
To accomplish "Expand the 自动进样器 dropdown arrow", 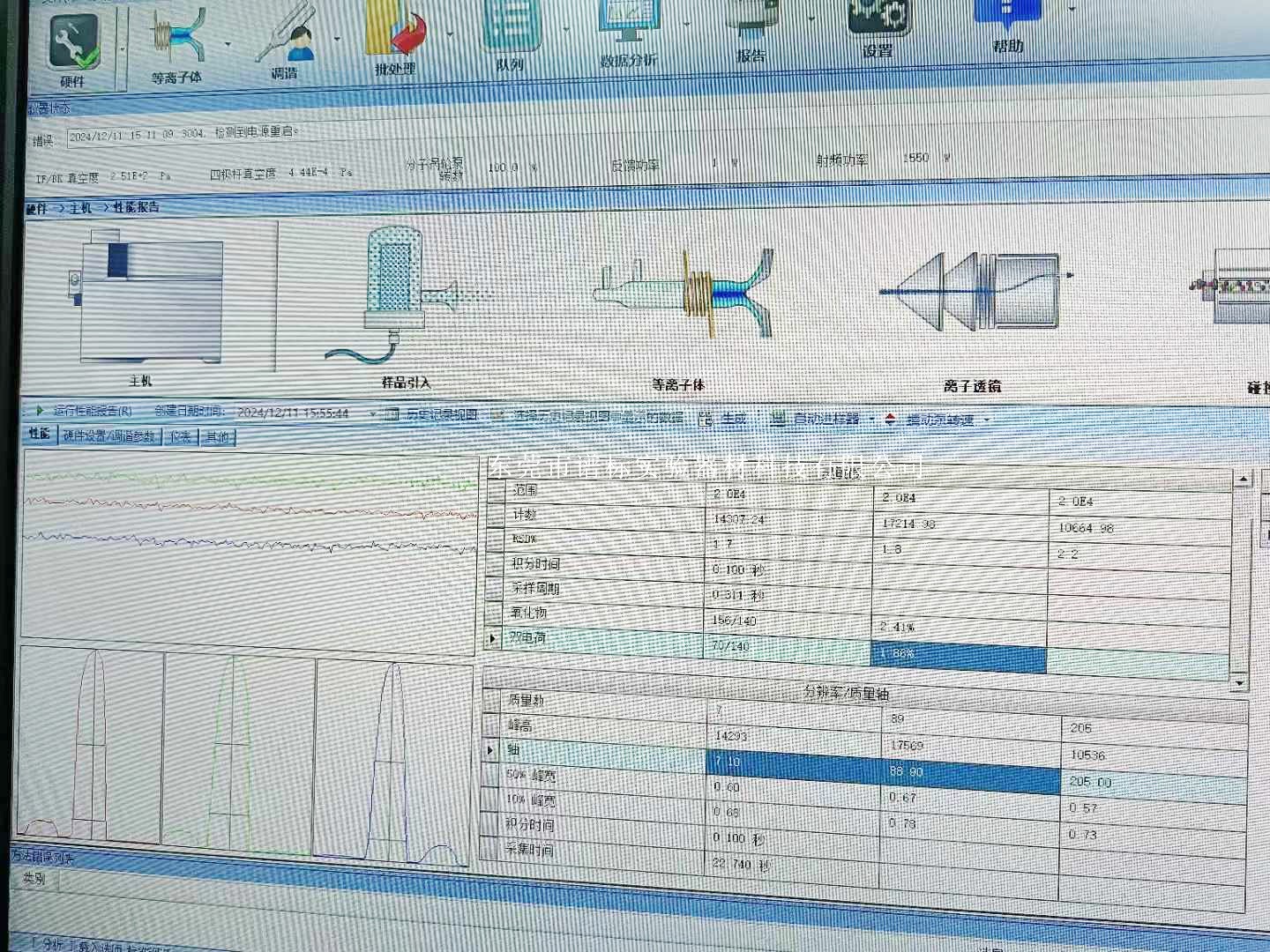I will click(872, 420).
